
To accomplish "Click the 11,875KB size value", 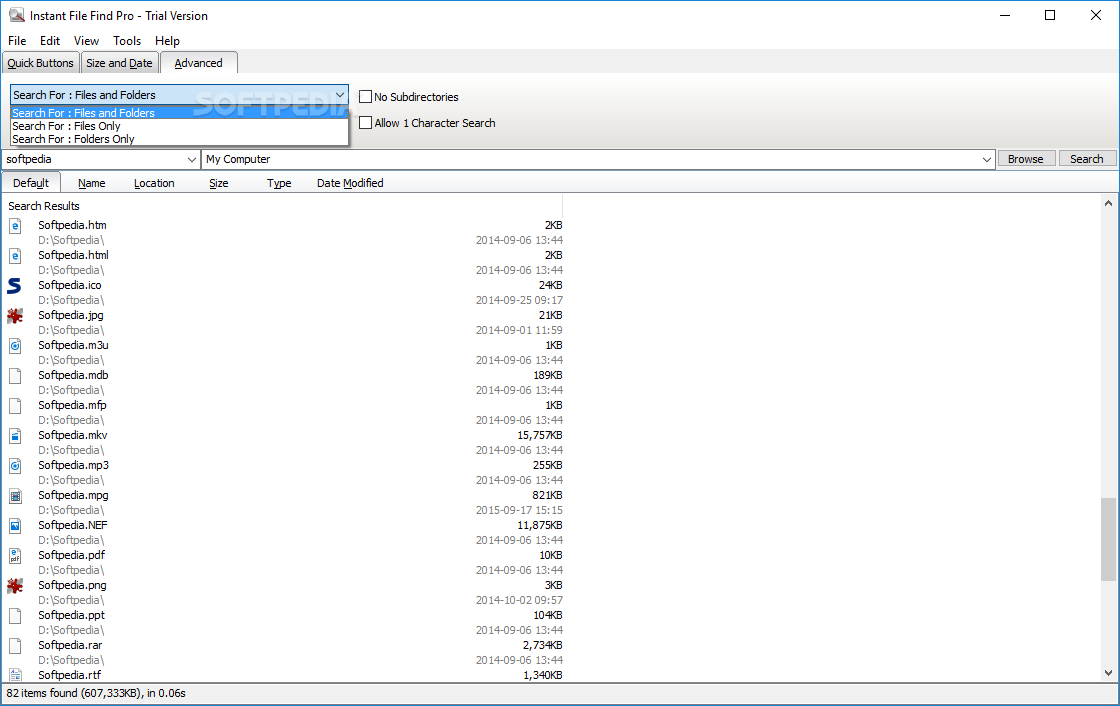I will (540, 525).
